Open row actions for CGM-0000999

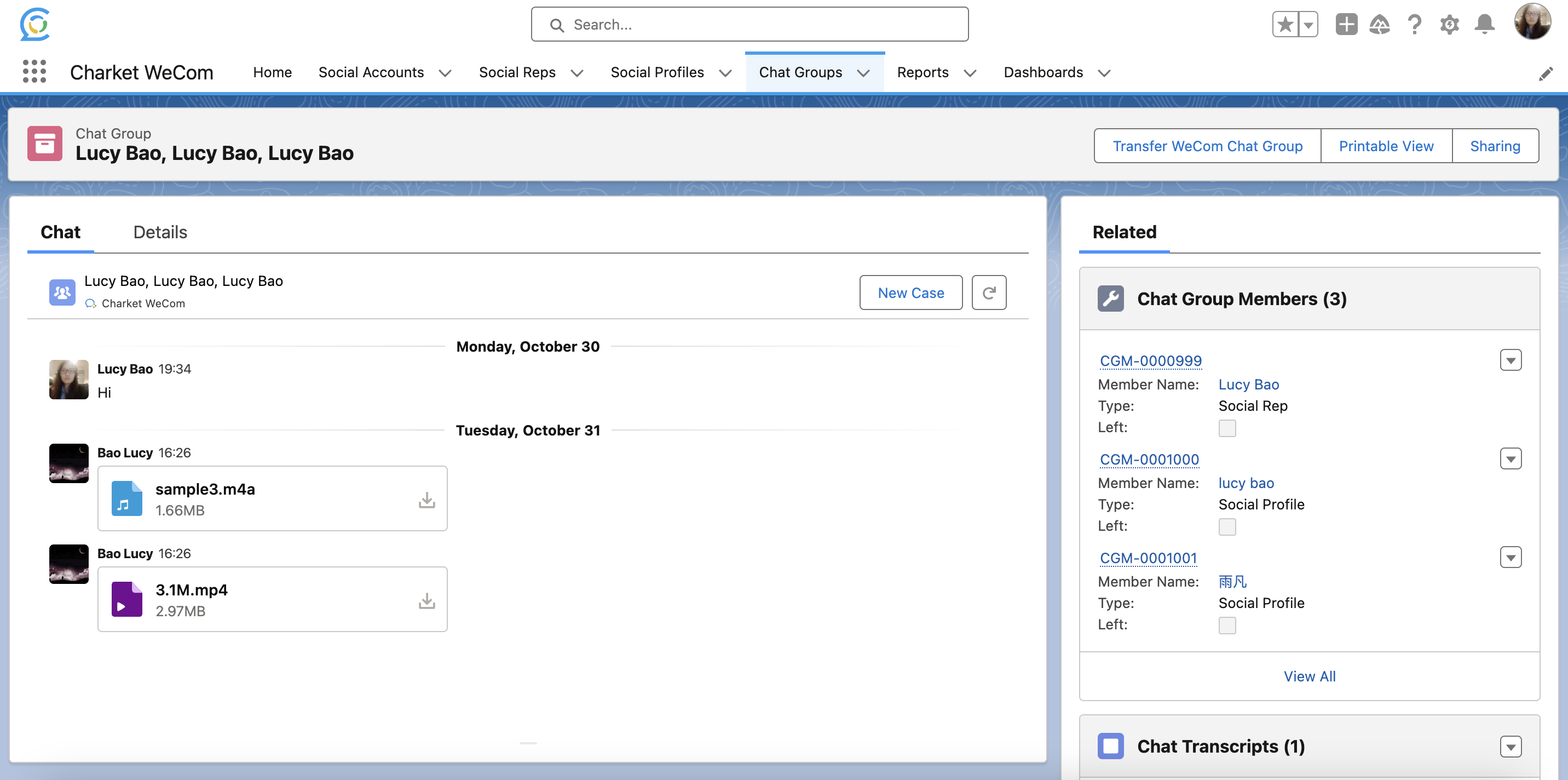pos(1510,360)
